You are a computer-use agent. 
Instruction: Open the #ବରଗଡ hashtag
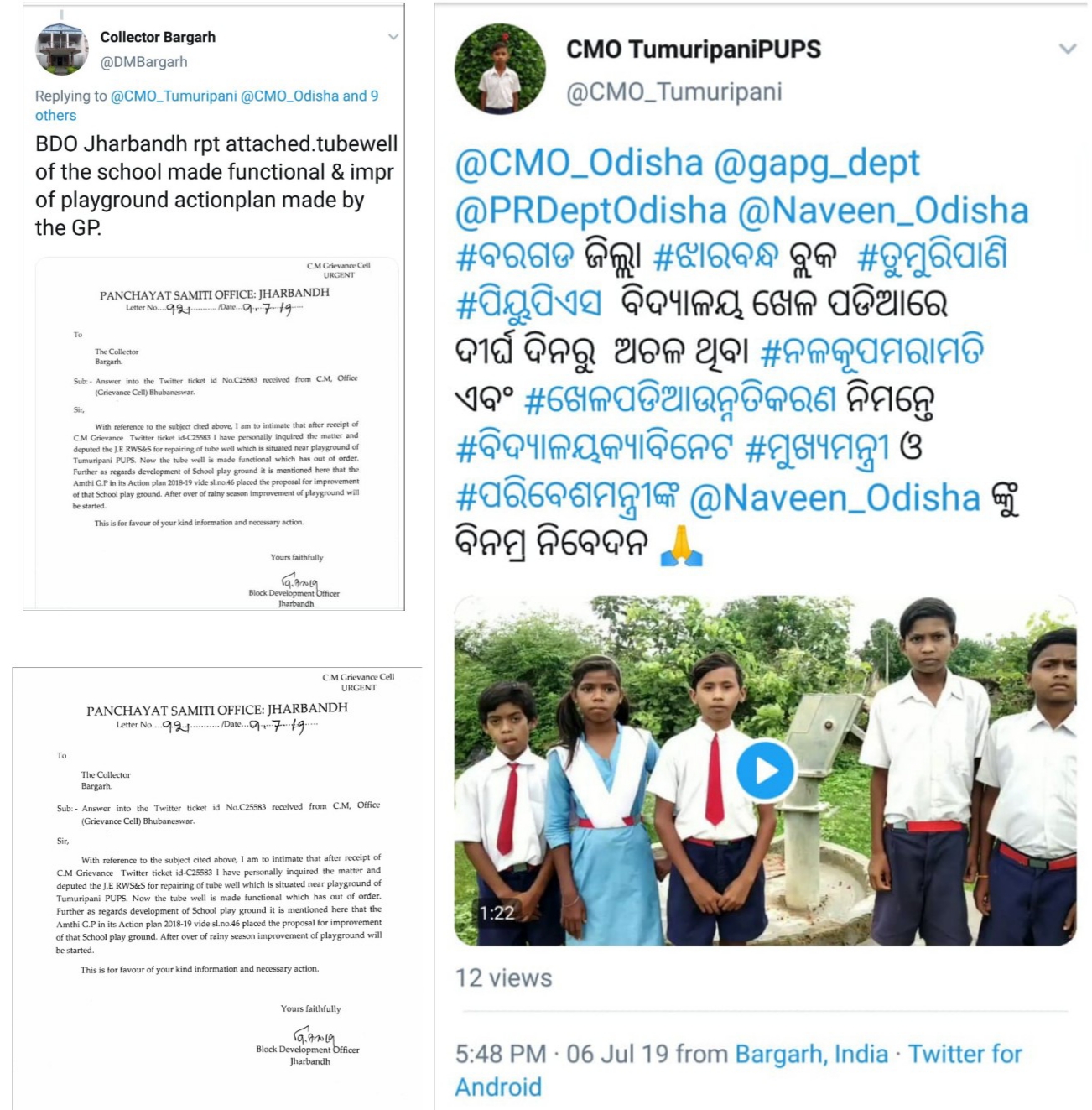pyautogui.click(x=515, y=257)
